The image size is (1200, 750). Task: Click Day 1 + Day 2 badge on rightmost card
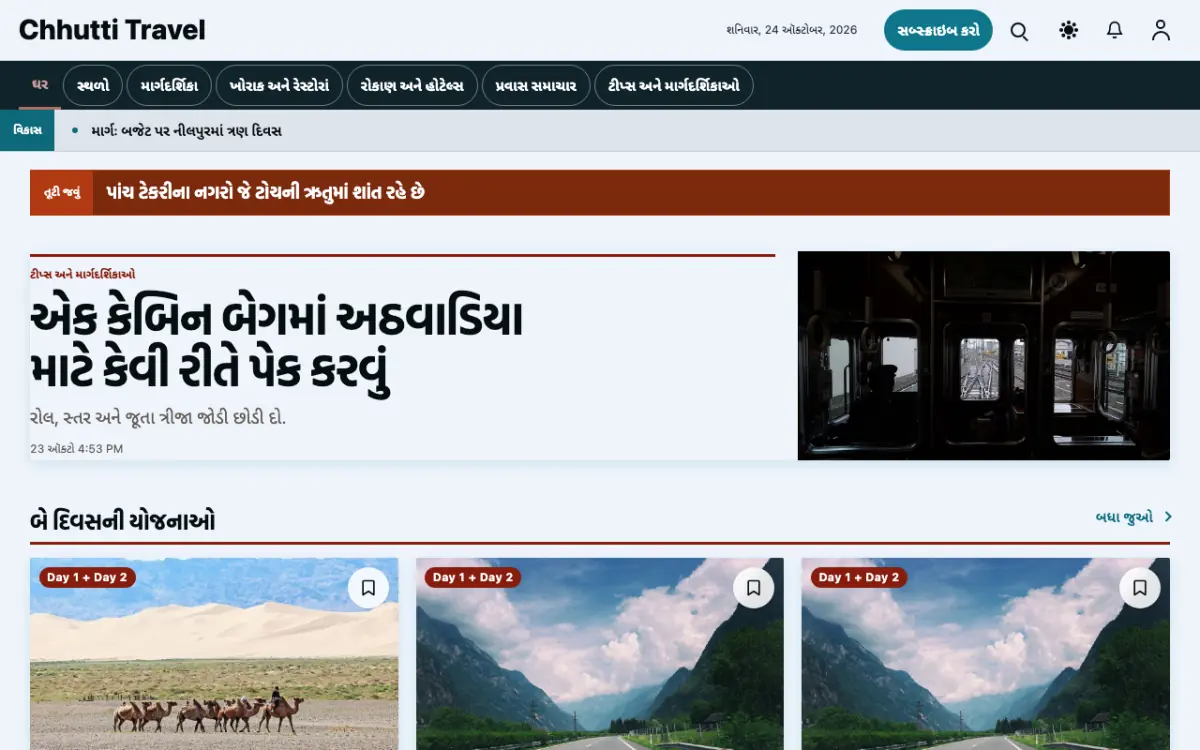pyautogui.click(x=860, y=577)
